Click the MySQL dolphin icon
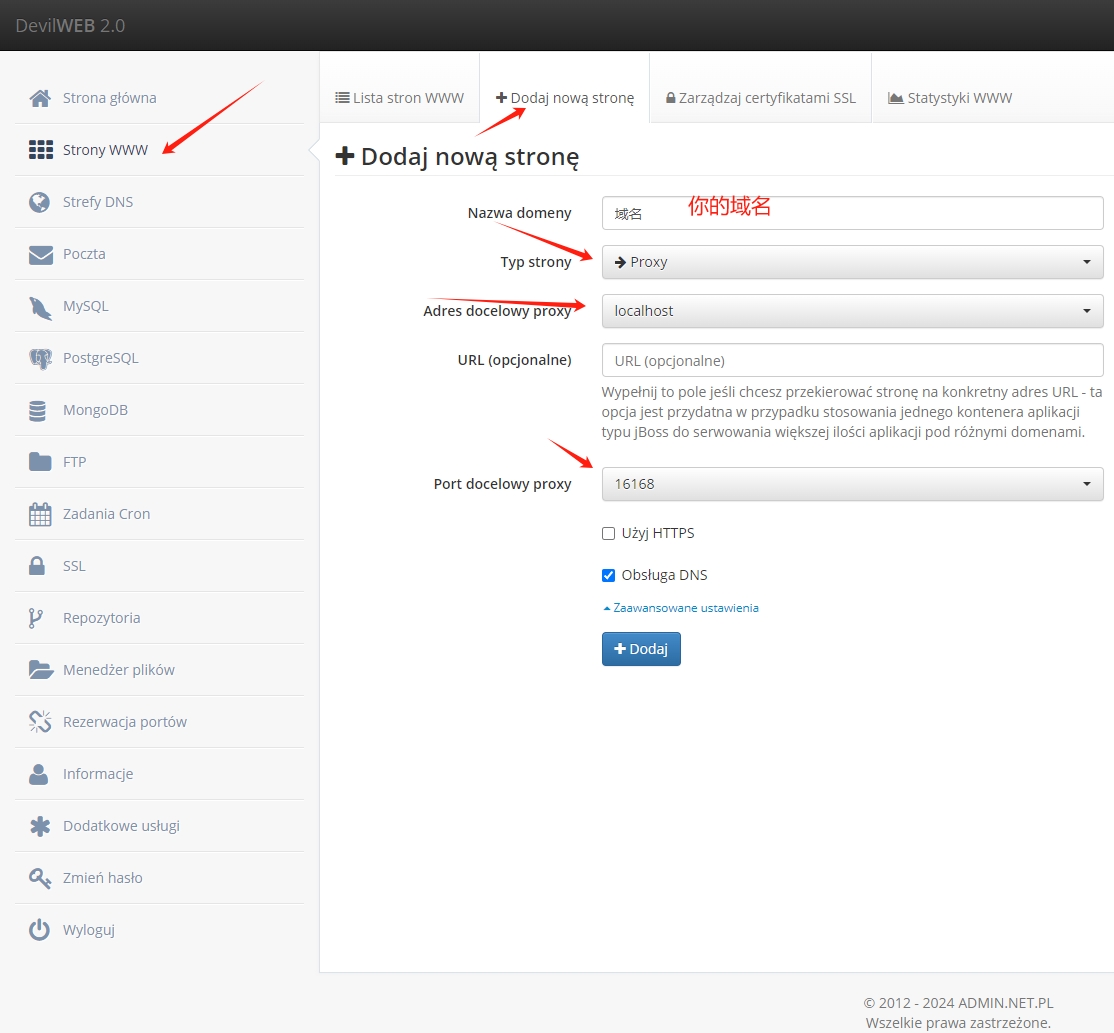 [x=40, y=306]
